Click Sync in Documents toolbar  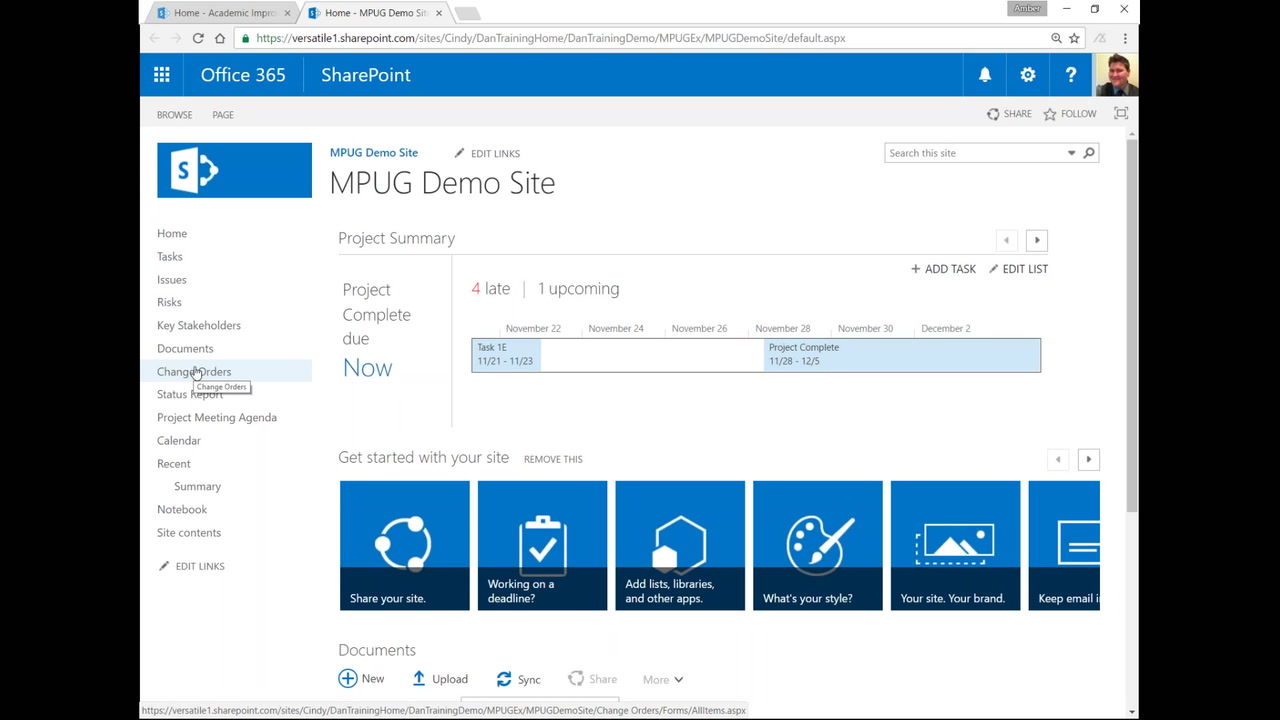click(518, 679)
